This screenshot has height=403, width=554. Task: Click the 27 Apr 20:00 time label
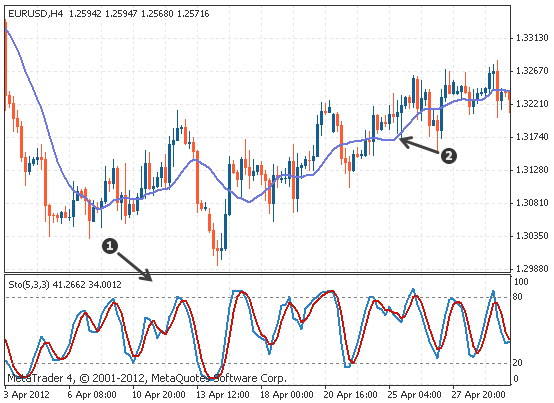tap(479, 395)
